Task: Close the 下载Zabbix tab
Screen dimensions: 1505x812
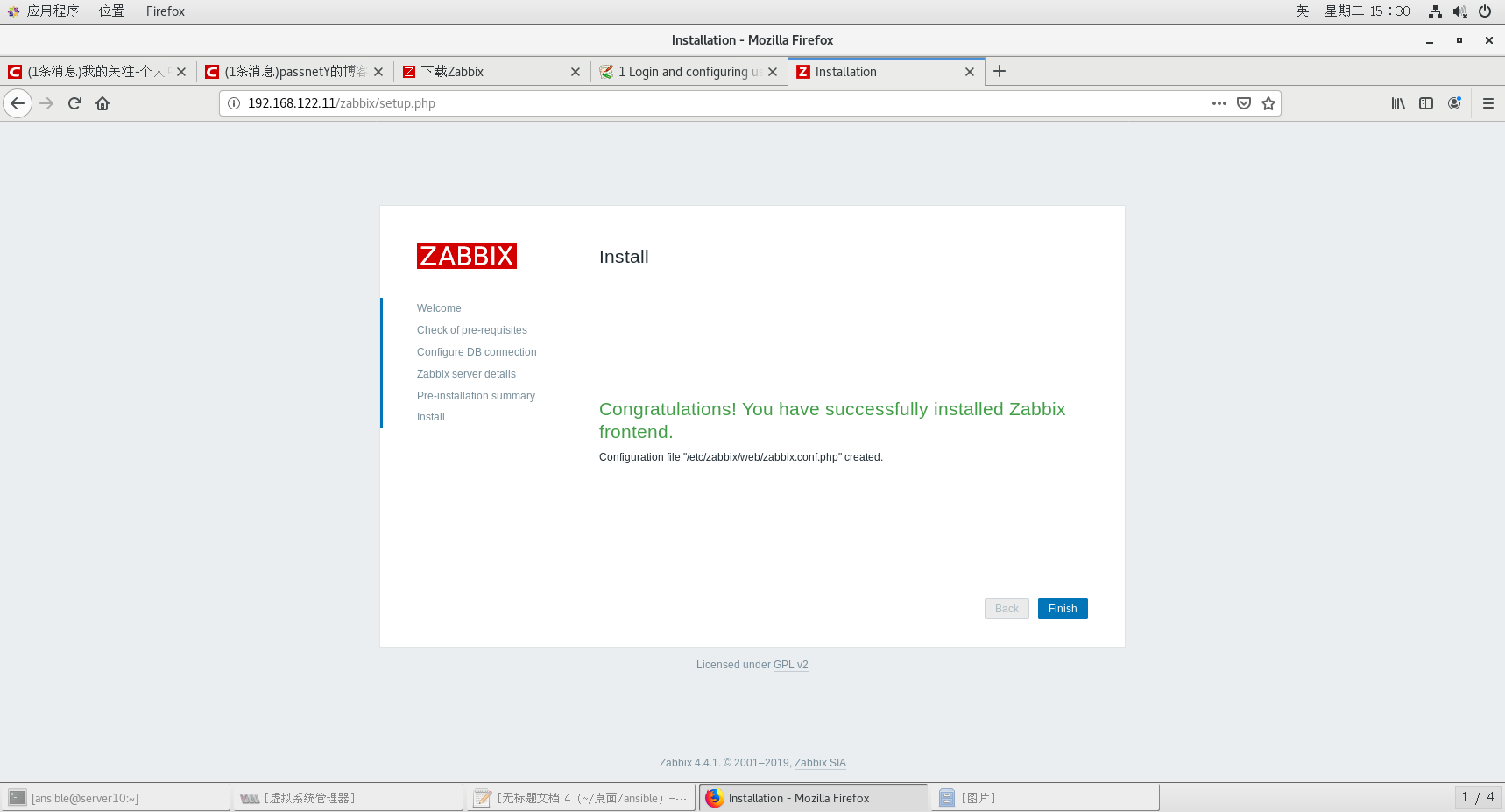Action: pyautogui.click(x=576, y=72)
